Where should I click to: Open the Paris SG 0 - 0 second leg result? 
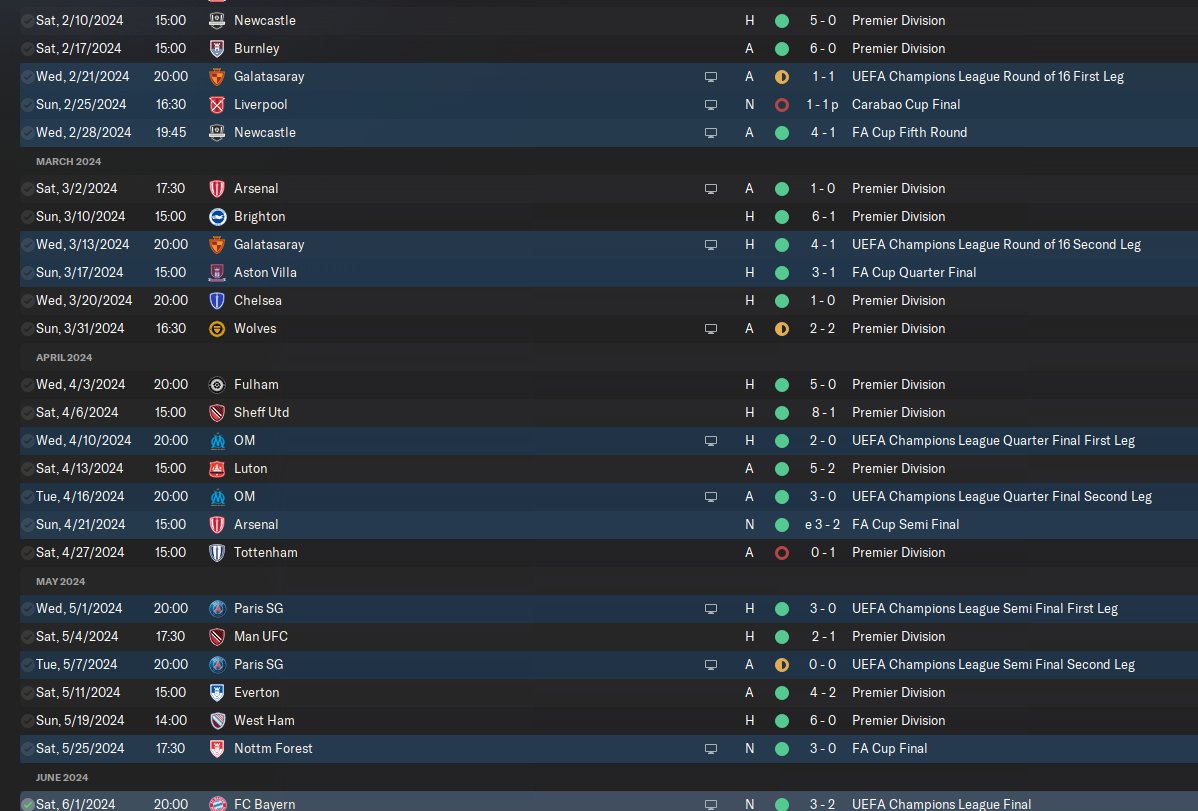click(823, 665)
